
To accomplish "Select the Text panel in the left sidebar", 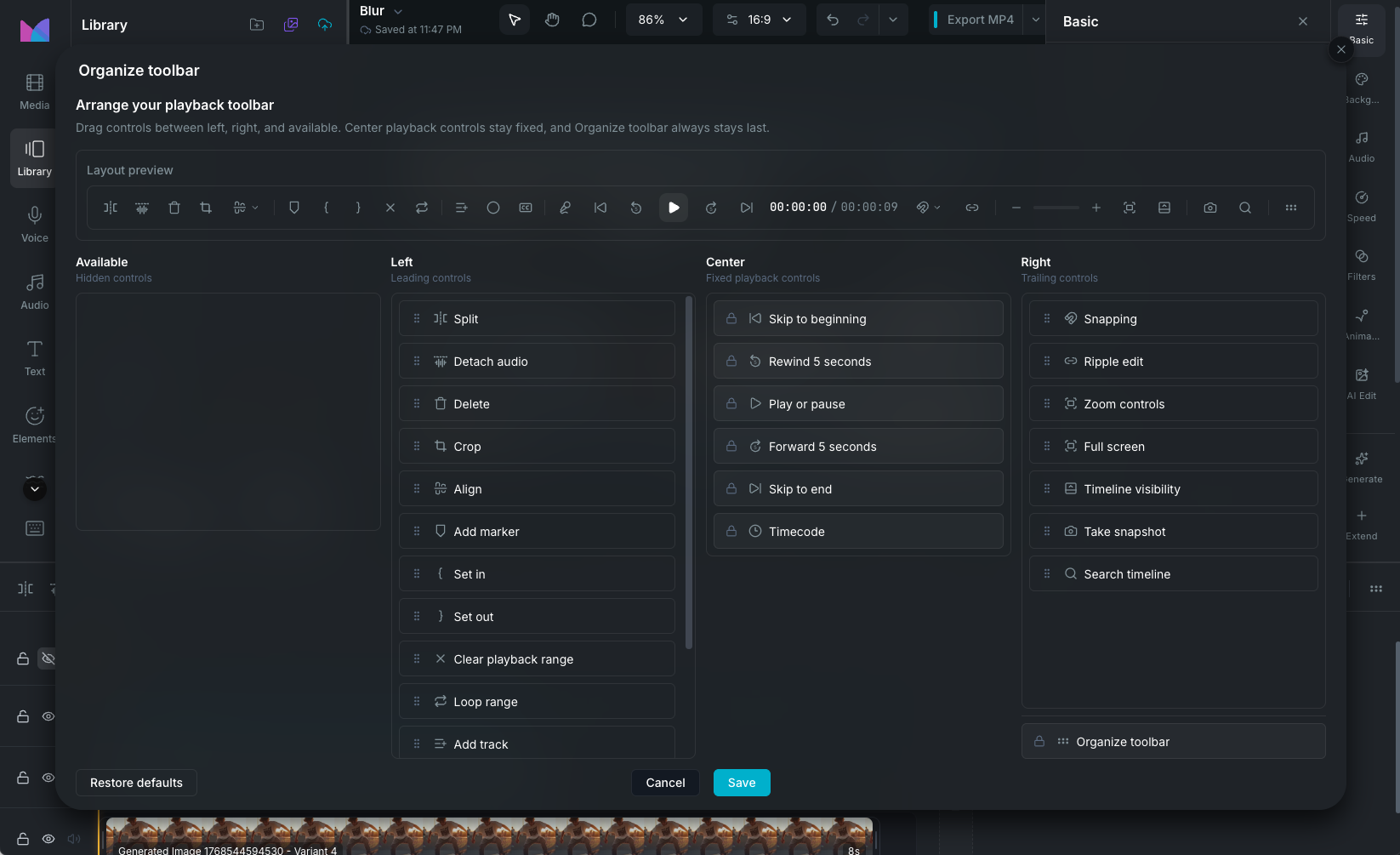I will [x=34, y=356].
